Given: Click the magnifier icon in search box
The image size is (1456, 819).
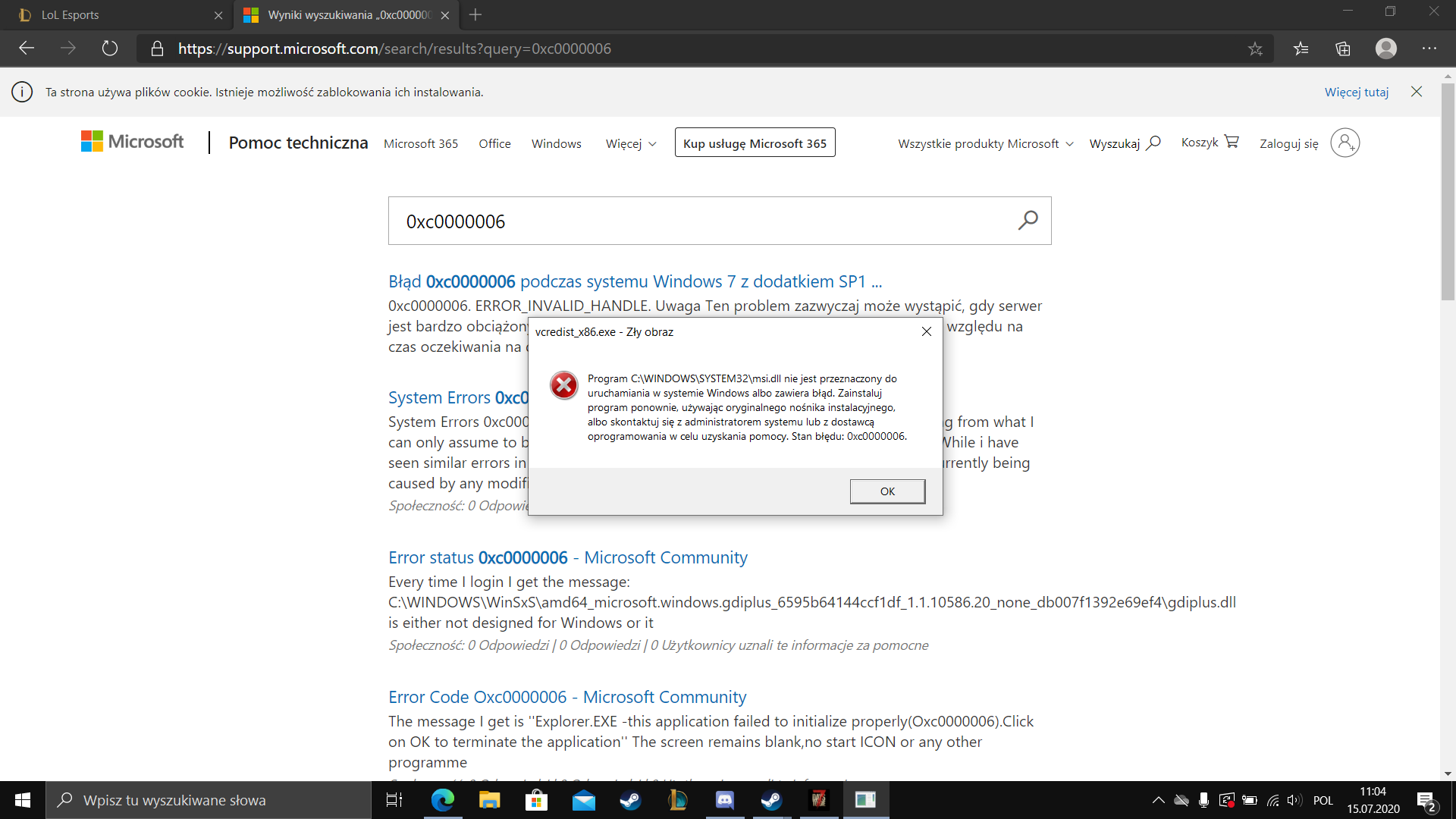Looking at the screenshot, I should coord(1028,221).
